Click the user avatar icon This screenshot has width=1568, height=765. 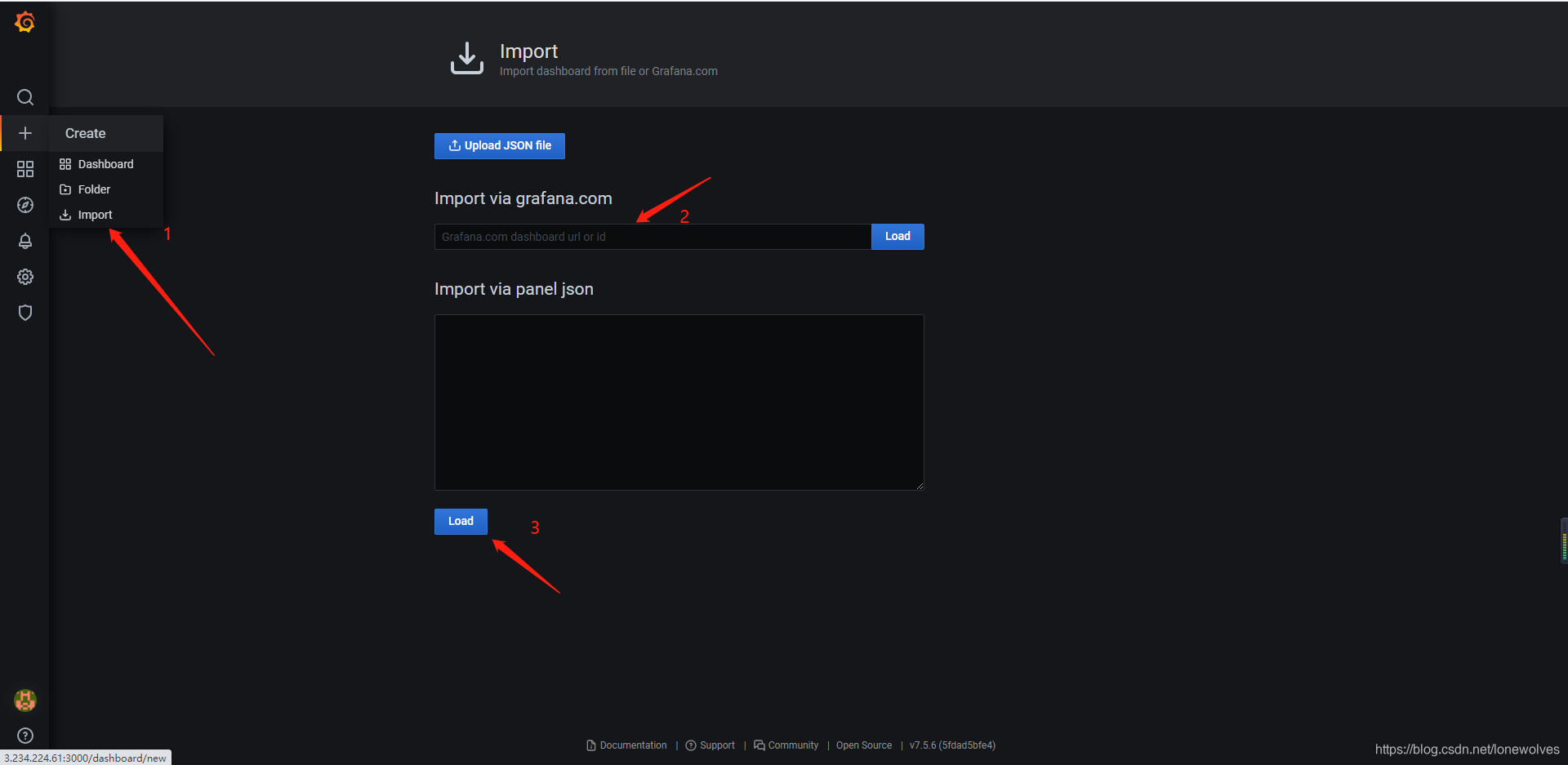25,700
